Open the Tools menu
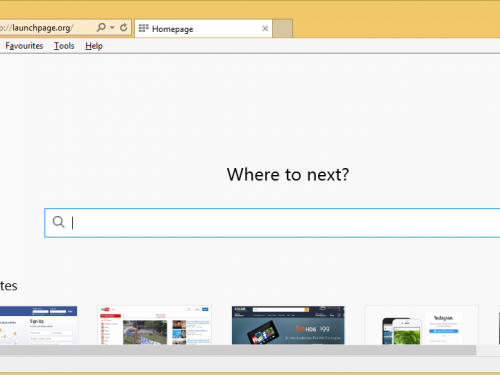This screenshot has height=375, width=500. tap(64, 46)
